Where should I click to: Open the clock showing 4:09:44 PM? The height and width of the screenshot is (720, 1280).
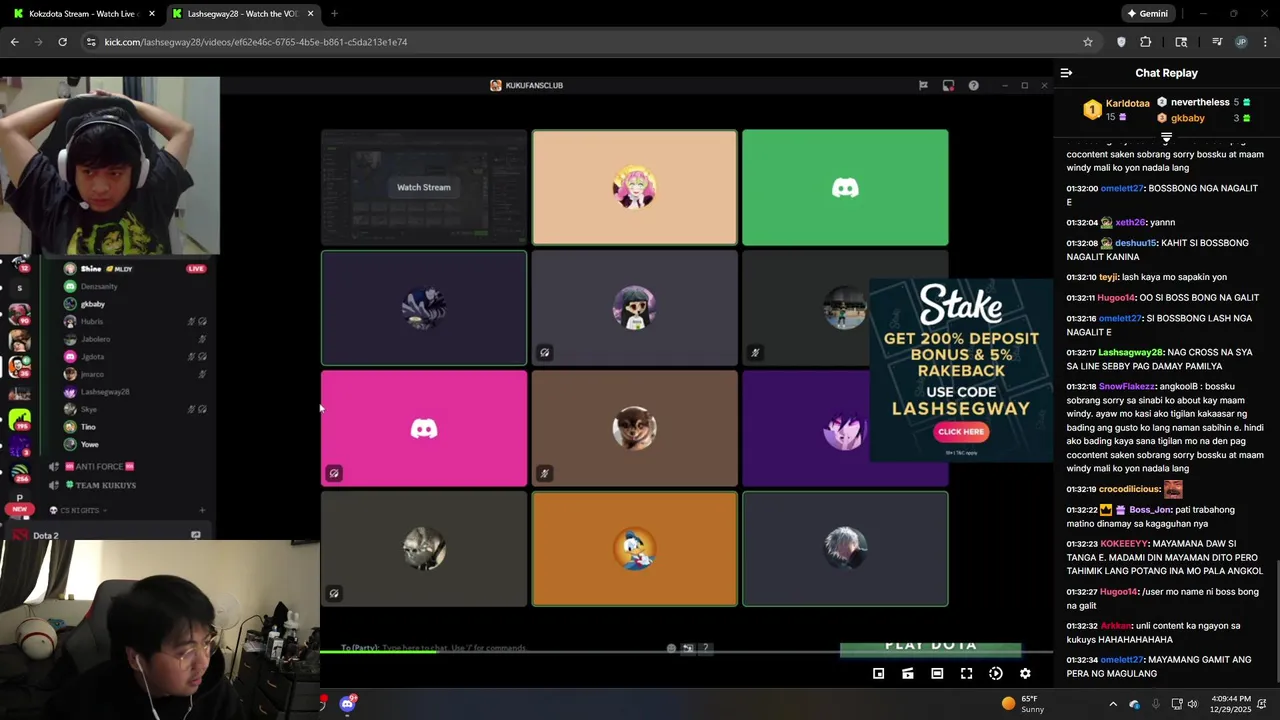1230,704
